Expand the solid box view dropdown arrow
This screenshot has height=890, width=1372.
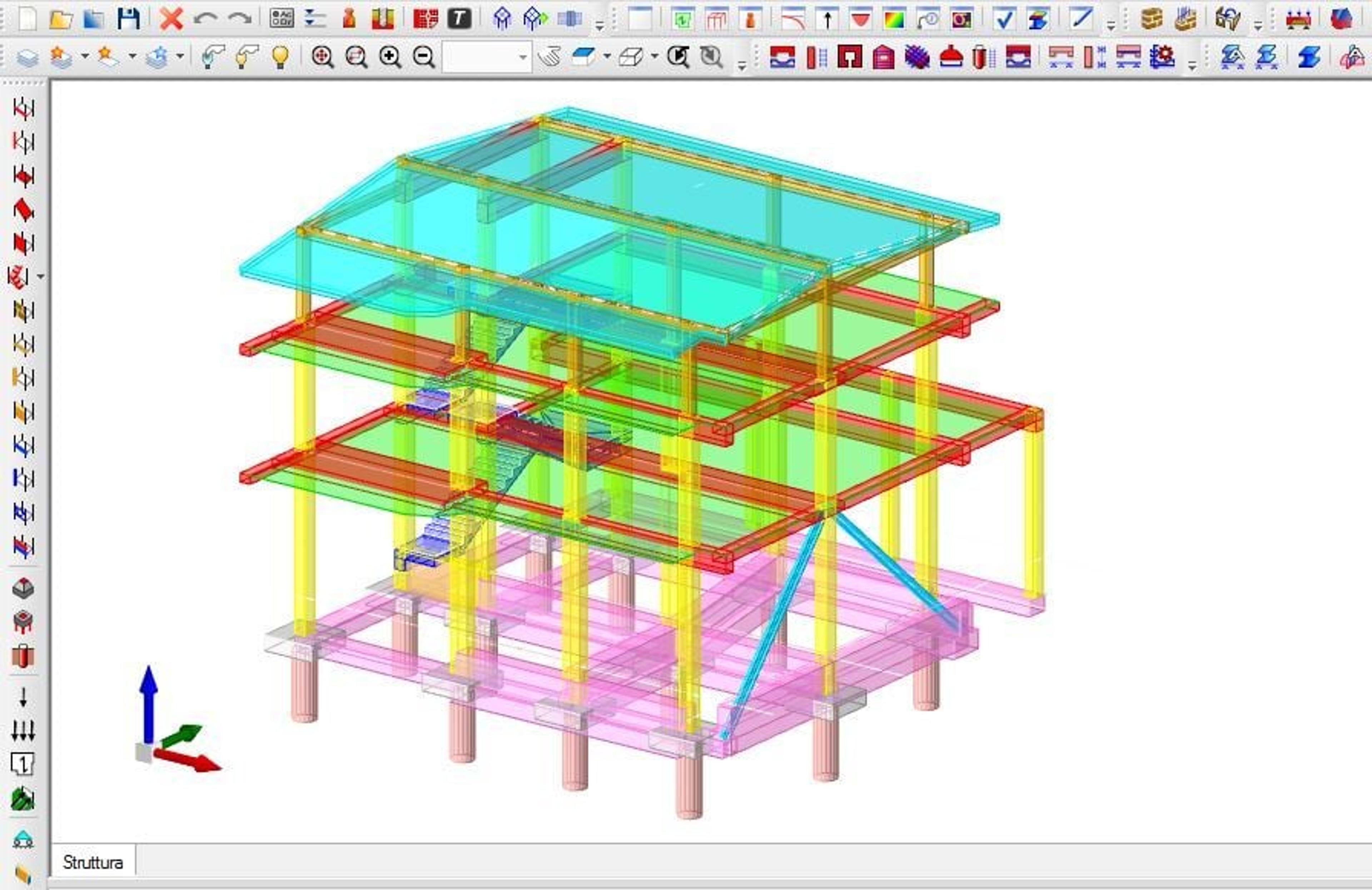coord(606,56)
